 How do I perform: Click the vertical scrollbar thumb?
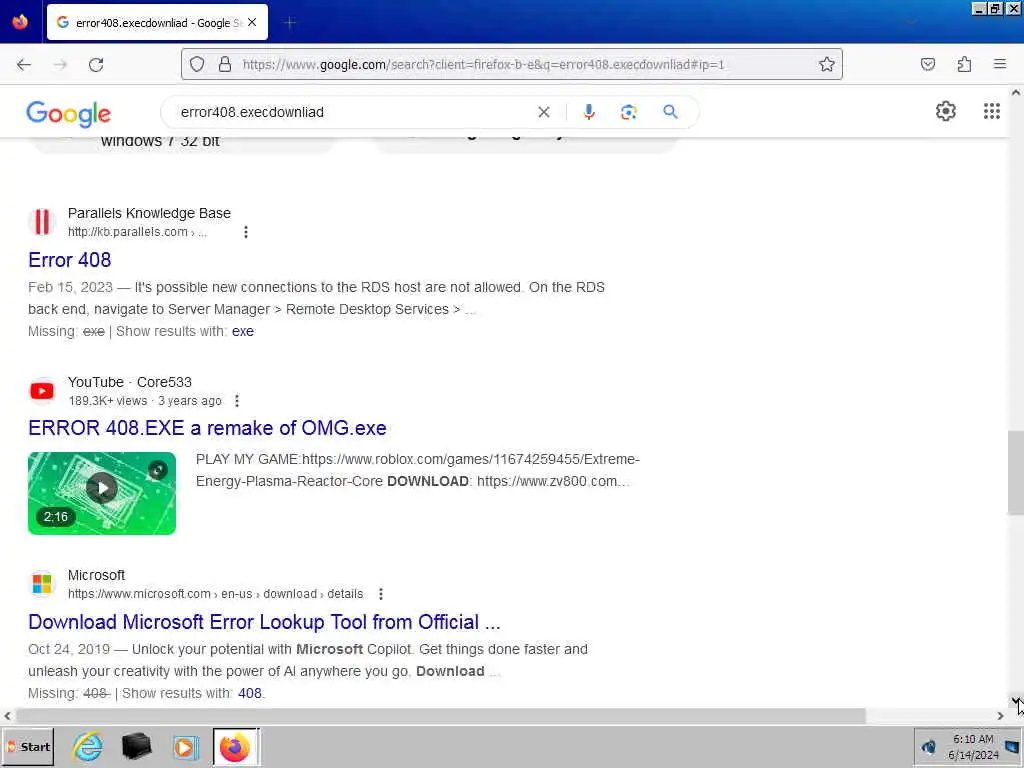(1016, 473)
